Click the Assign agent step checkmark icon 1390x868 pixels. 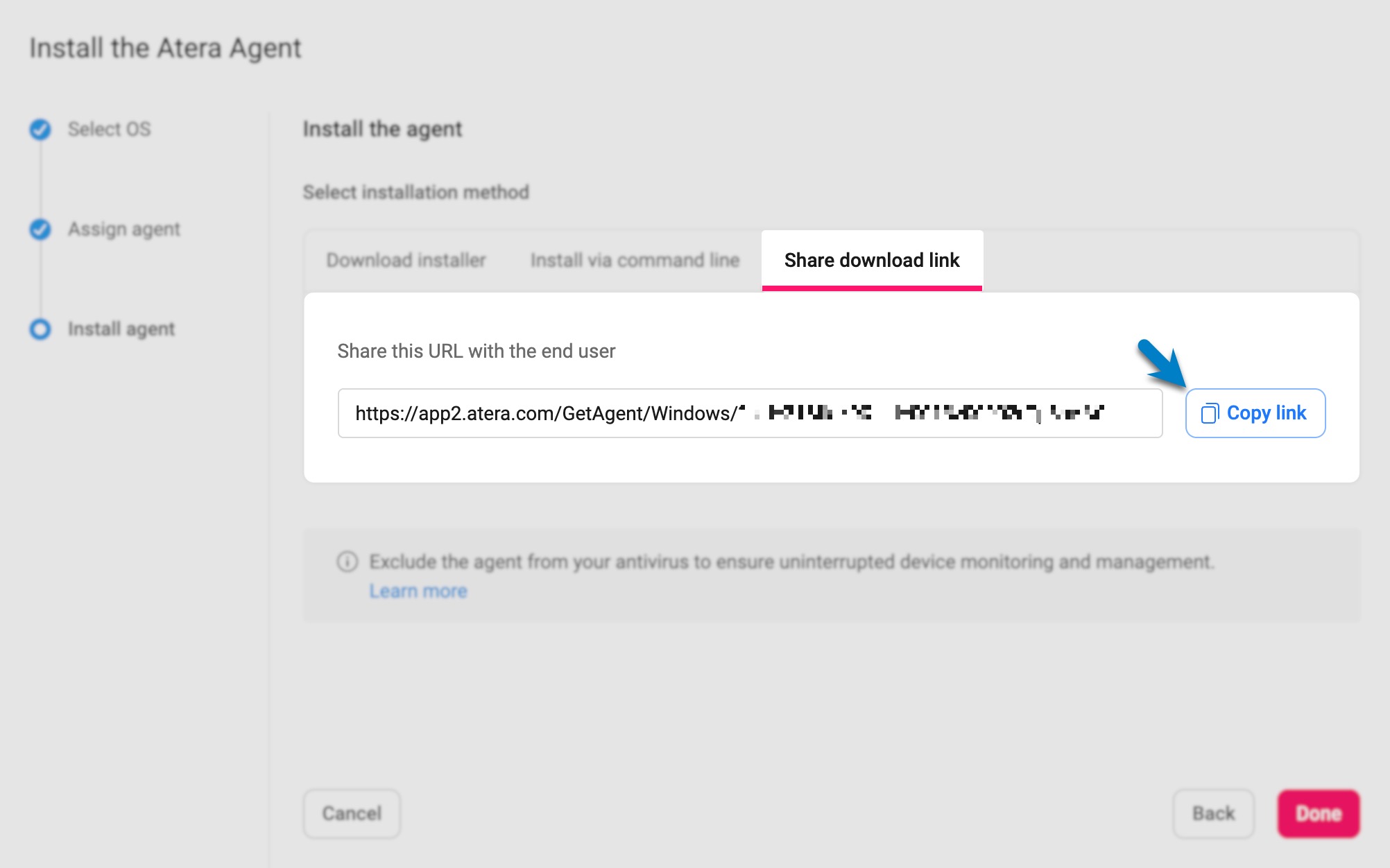40,229
